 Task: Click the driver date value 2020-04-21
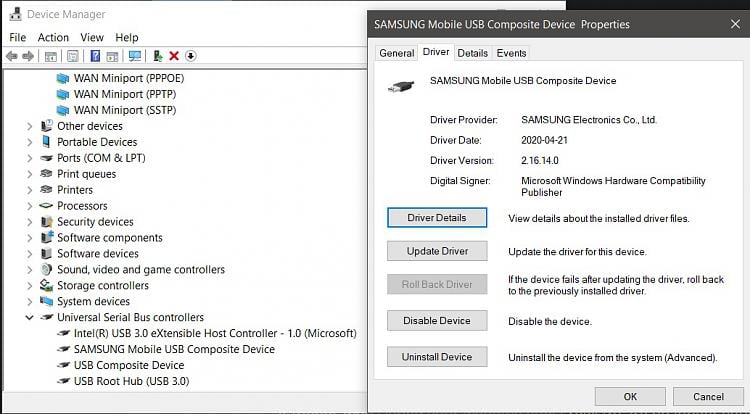point(544,141)
